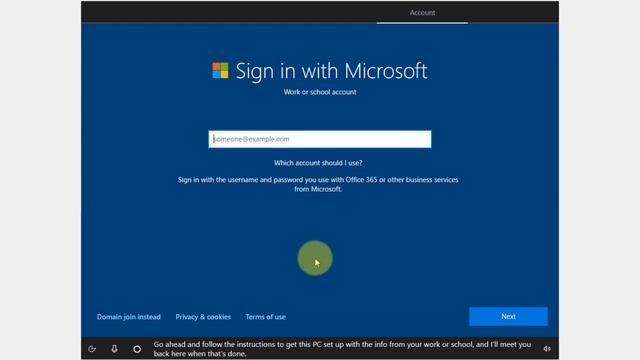Click the ease of access icon

[x=92, y=349]
